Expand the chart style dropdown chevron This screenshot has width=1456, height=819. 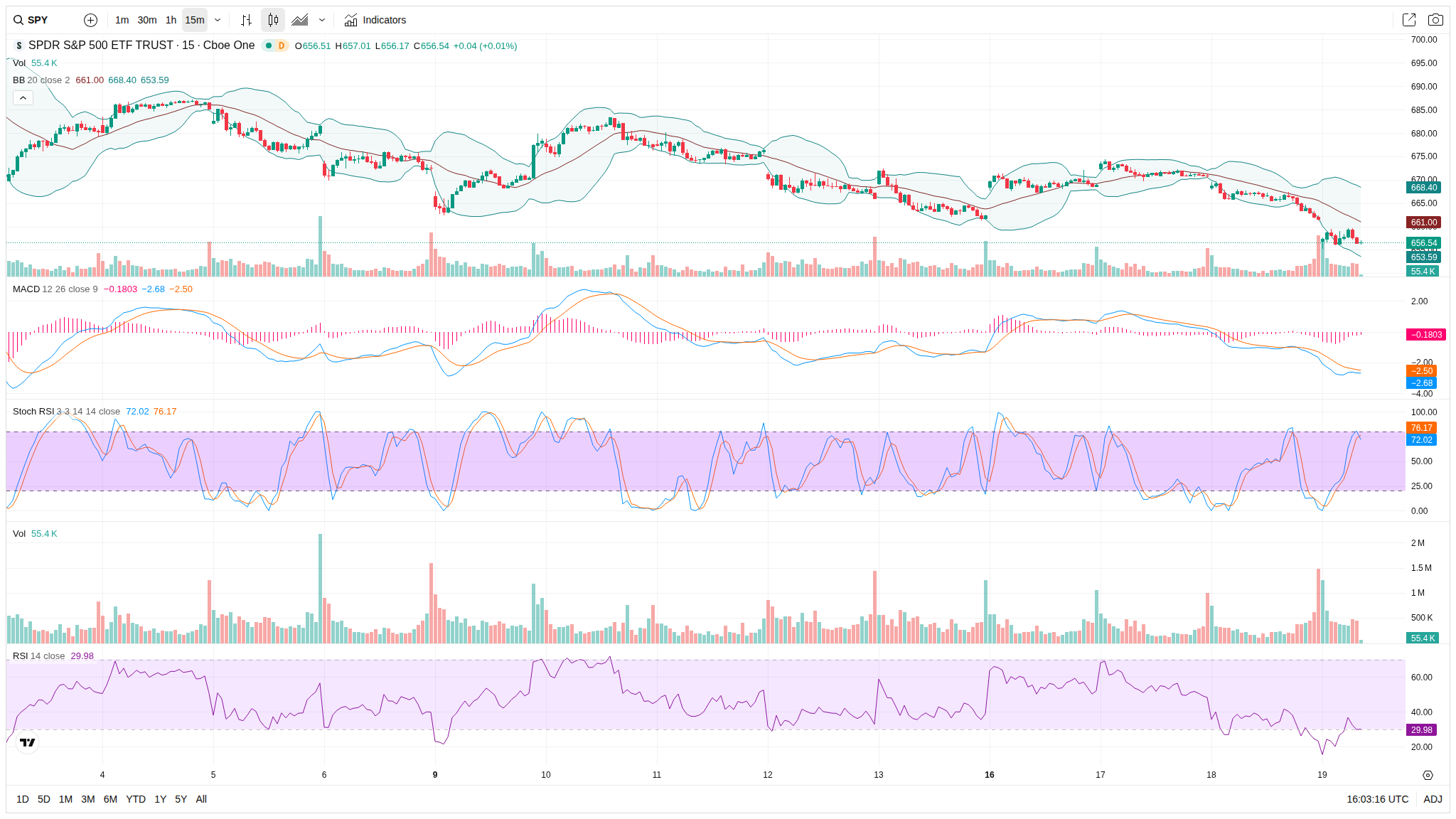(x=322, y=20)
